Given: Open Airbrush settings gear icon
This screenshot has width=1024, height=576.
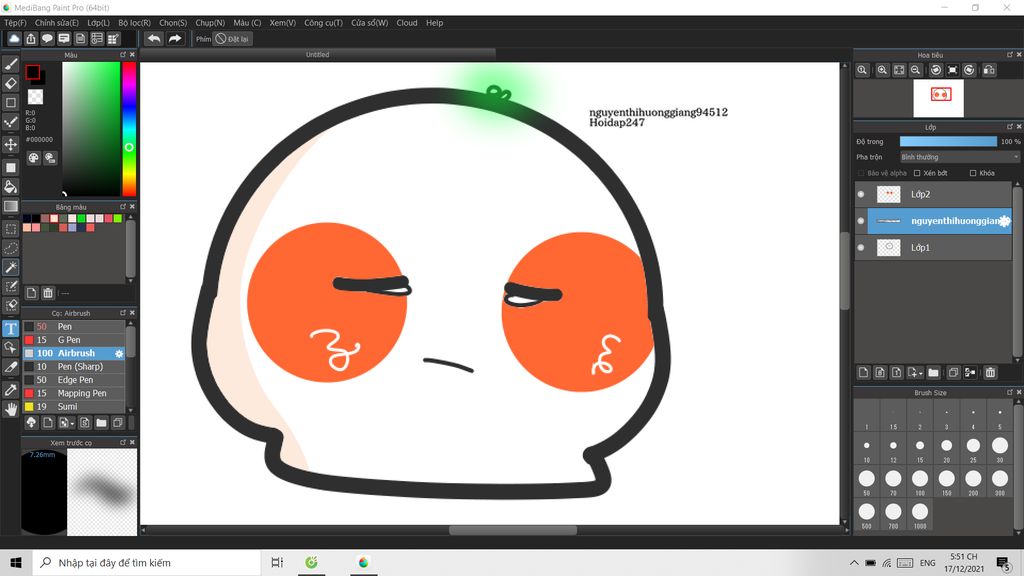Looking at the screenshot, I should (119, 353).
